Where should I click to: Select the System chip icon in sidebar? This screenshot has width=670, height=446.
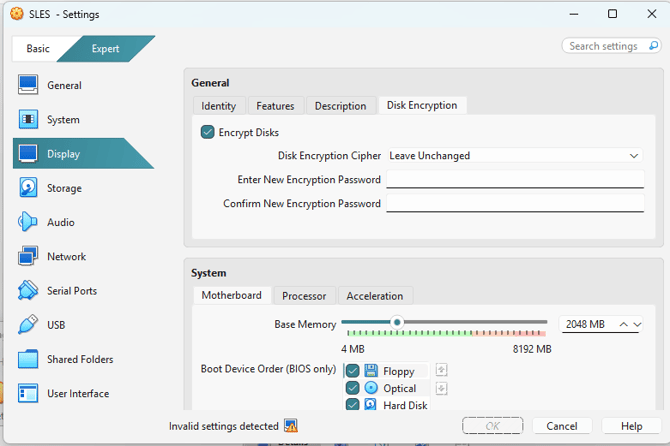coord(28,120)
